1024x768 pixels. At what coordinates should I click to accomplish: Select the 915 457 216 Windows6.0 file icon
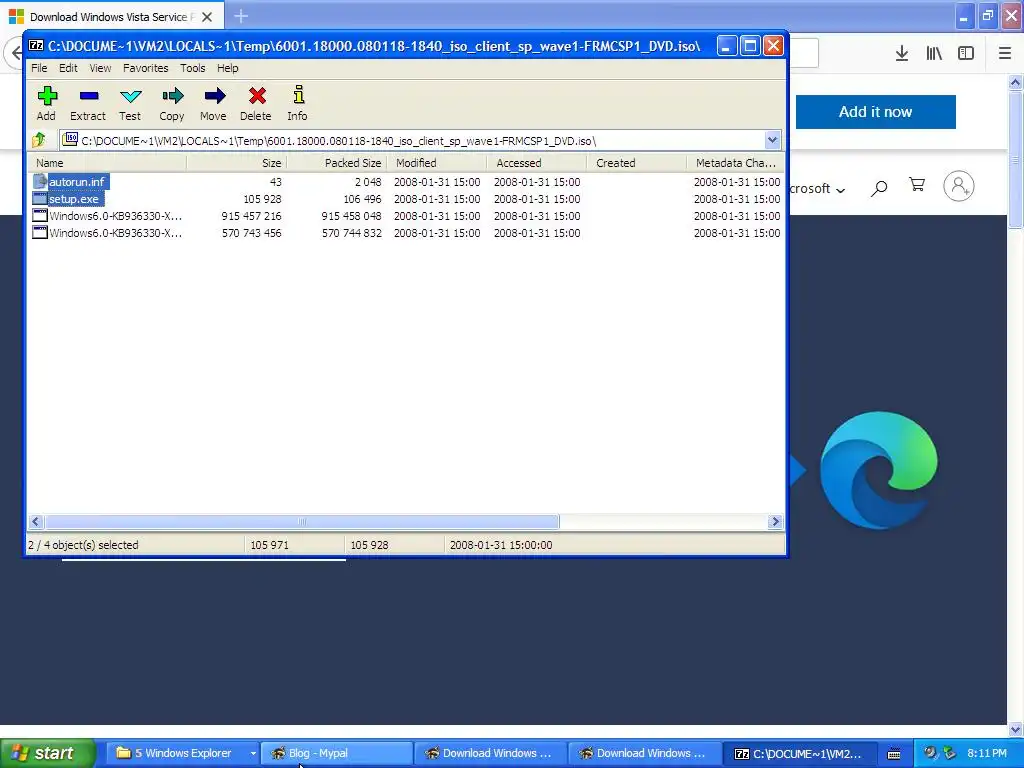pyautogui.click(x=40, y=216)
